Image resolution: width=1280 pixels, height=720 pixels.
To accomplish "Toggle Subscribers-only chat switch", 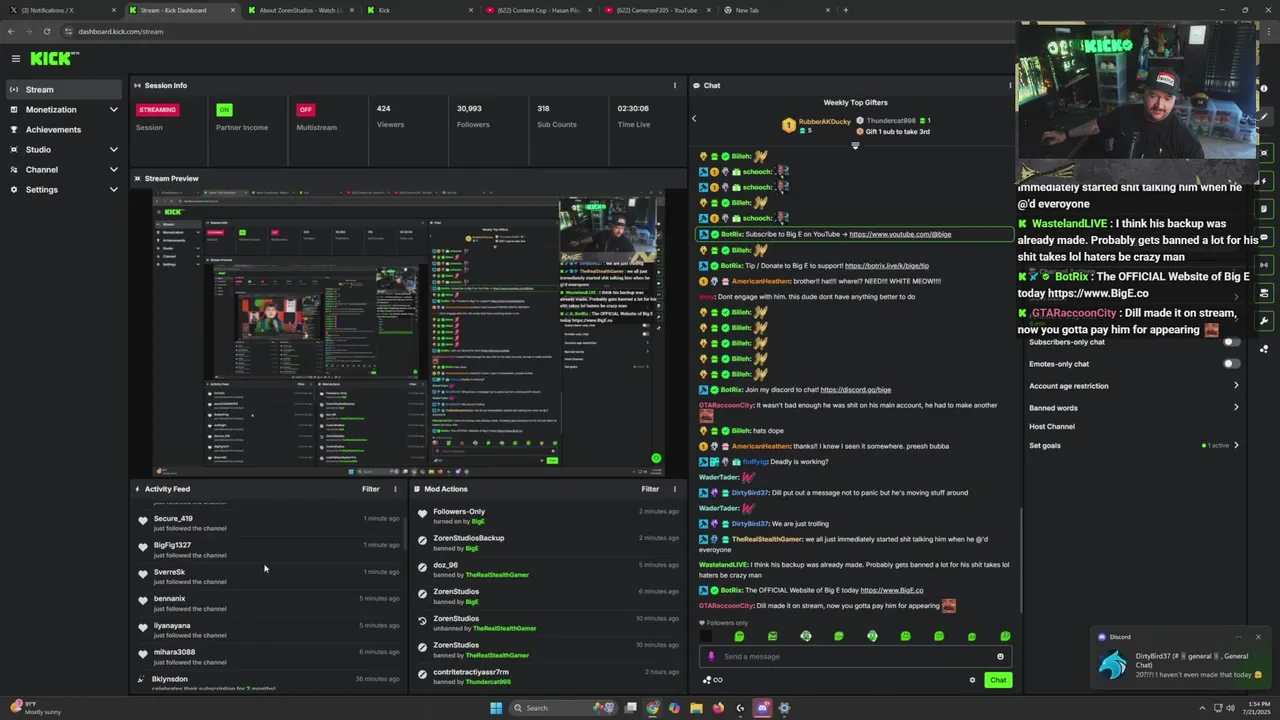I will click(x=1232, y=342).
